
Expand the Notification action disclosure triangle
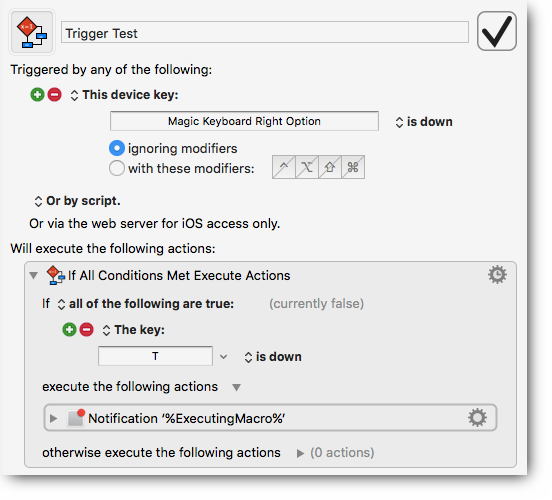tap(54, 418)
